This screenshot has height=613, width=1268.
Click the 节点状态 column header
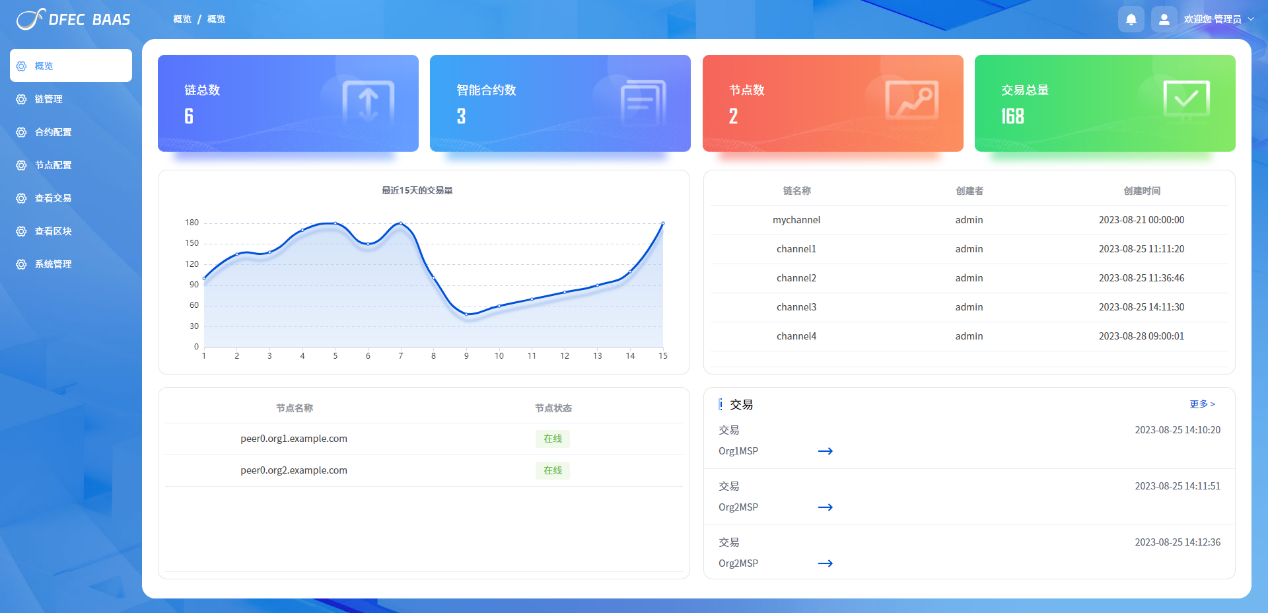(553, 408)
